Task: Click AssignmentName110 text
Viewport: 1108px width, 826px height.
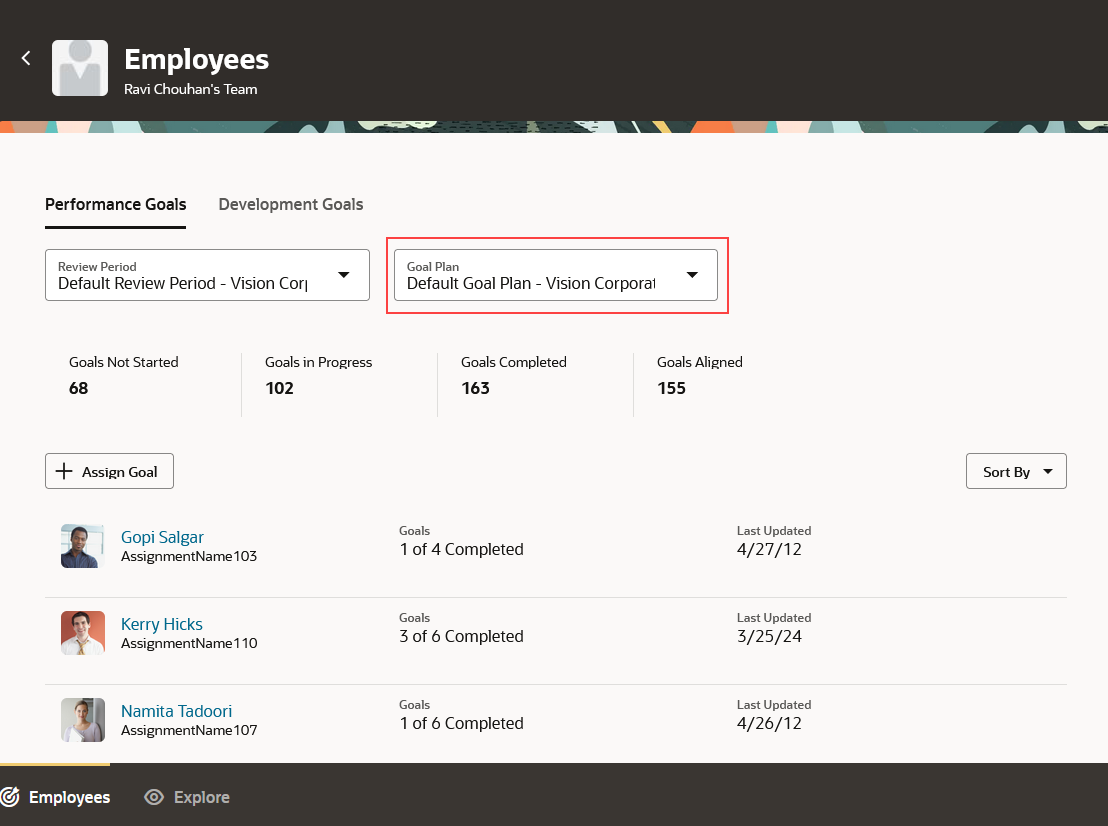Action: coord(189,643)
